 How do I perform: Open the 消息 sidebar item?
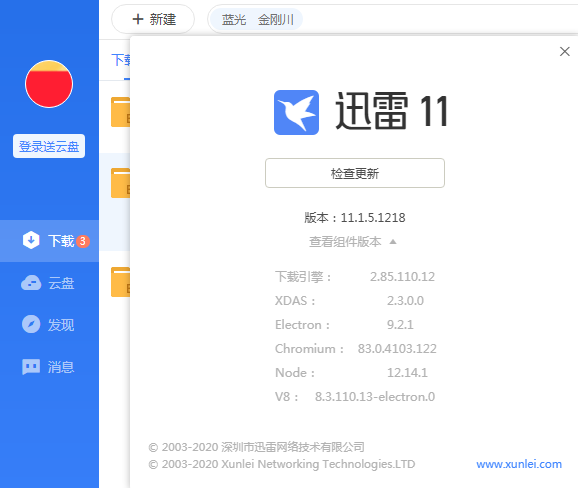click(49, 367)
